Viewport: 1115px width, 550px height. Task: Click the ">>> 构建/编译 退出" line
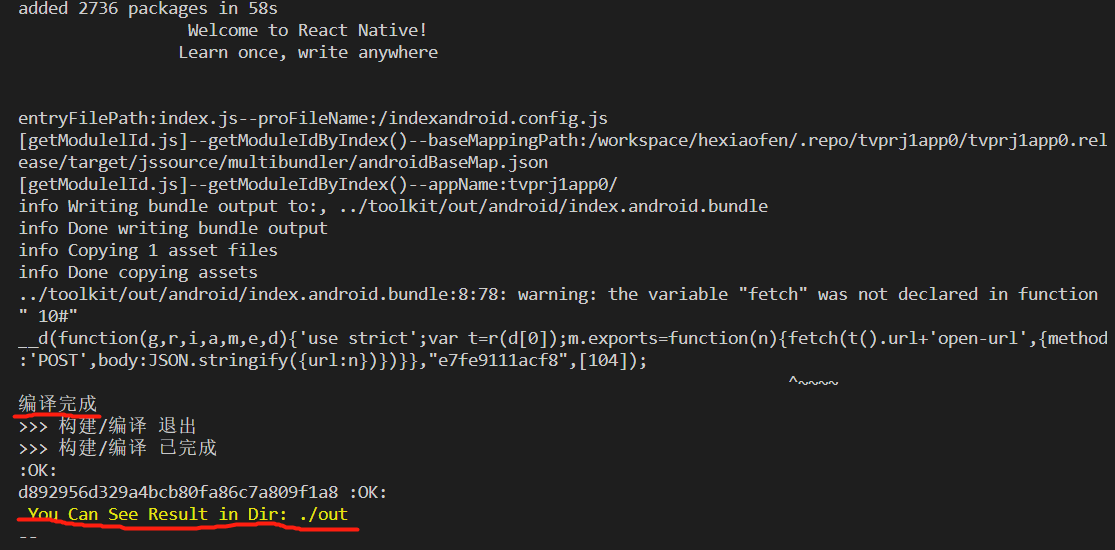(x=107, y=426)
